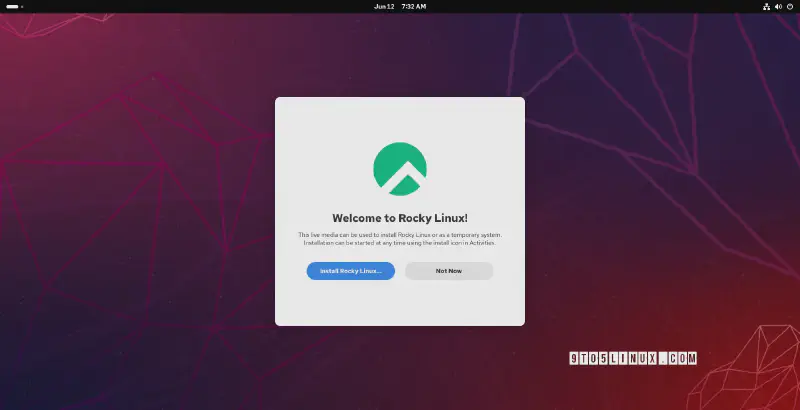This screenshot has height=410, width=800.
Task: Click blank area inside welcome dialog above logo
Action: click(400, 118)
